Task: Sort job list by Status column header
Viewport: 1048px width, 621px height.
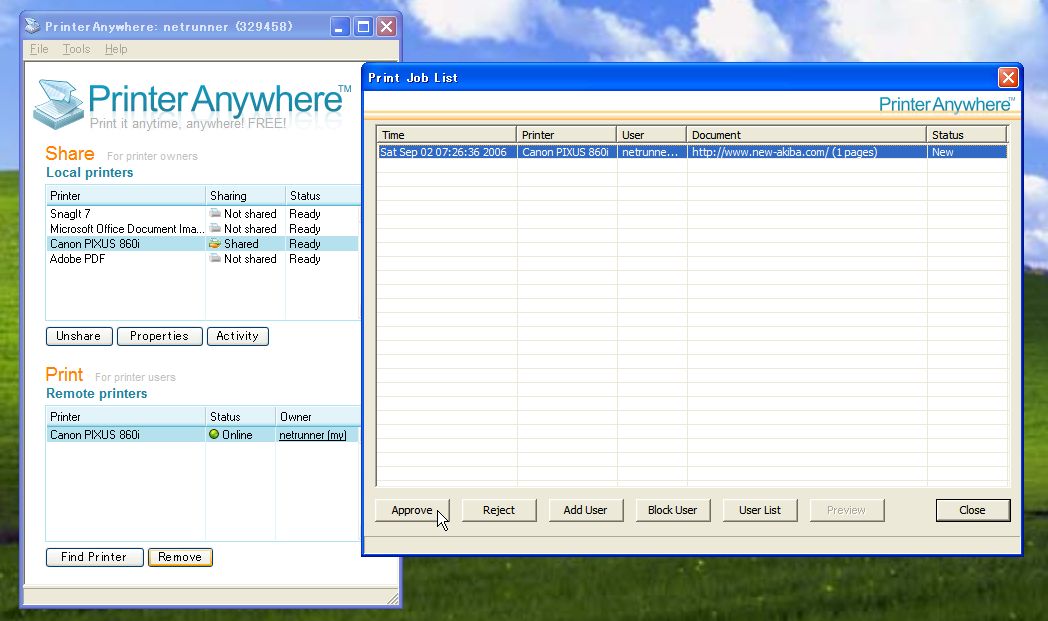Action: point(966,134)
